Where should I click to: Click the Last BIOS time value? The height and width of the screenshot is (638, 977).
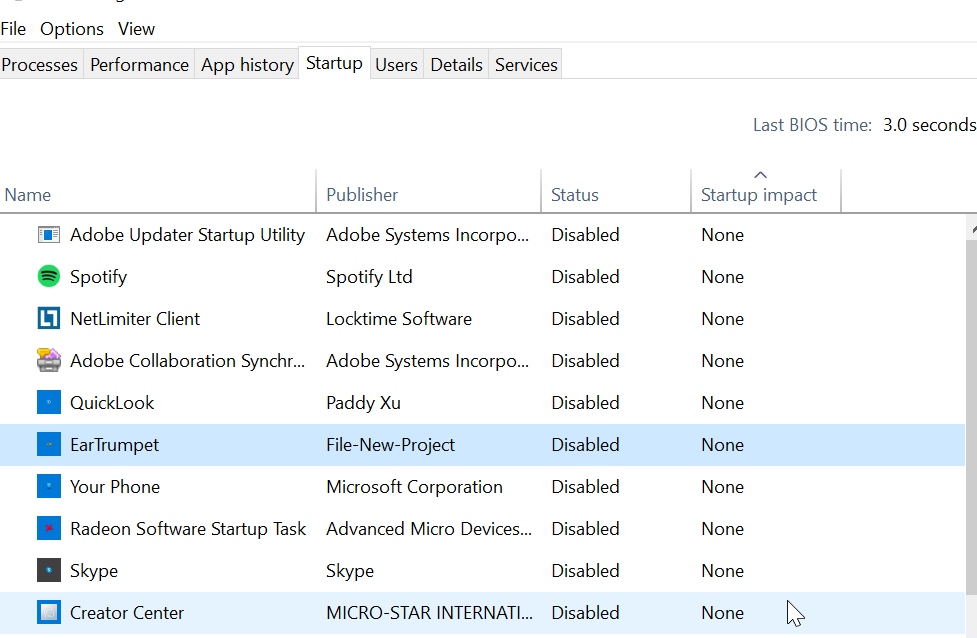(x=929, y=125)
